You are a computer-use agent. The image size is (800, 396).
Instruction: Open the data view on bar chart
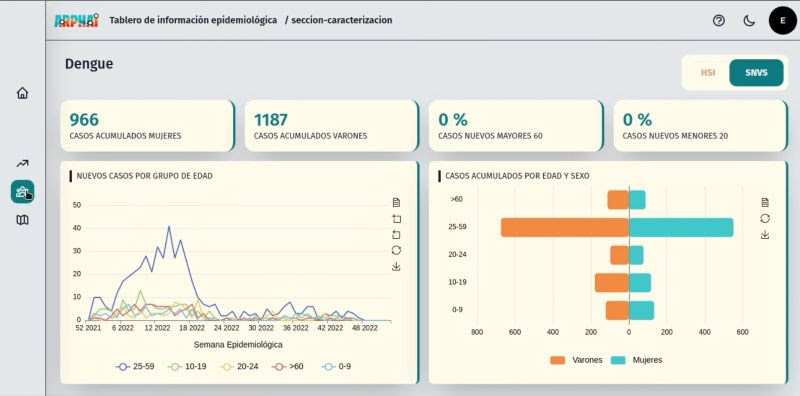[x=765, y=203]
